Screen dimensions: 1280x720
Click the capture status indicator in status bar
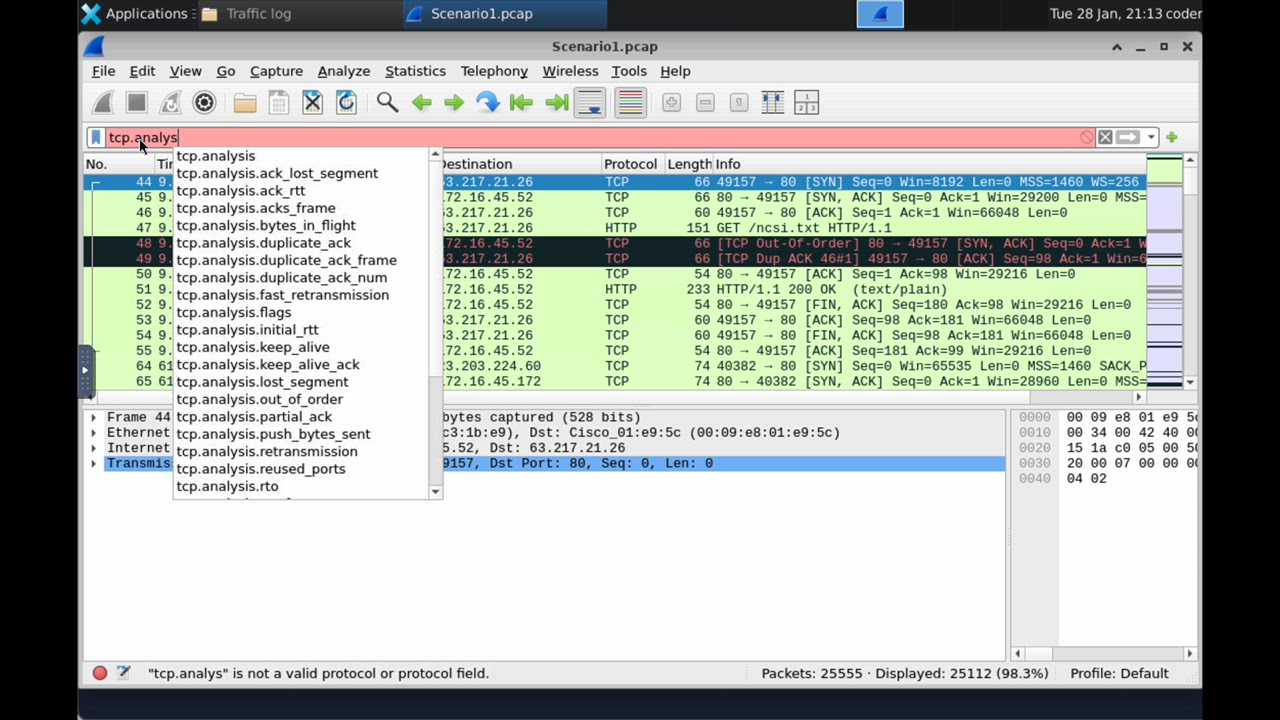100,673
